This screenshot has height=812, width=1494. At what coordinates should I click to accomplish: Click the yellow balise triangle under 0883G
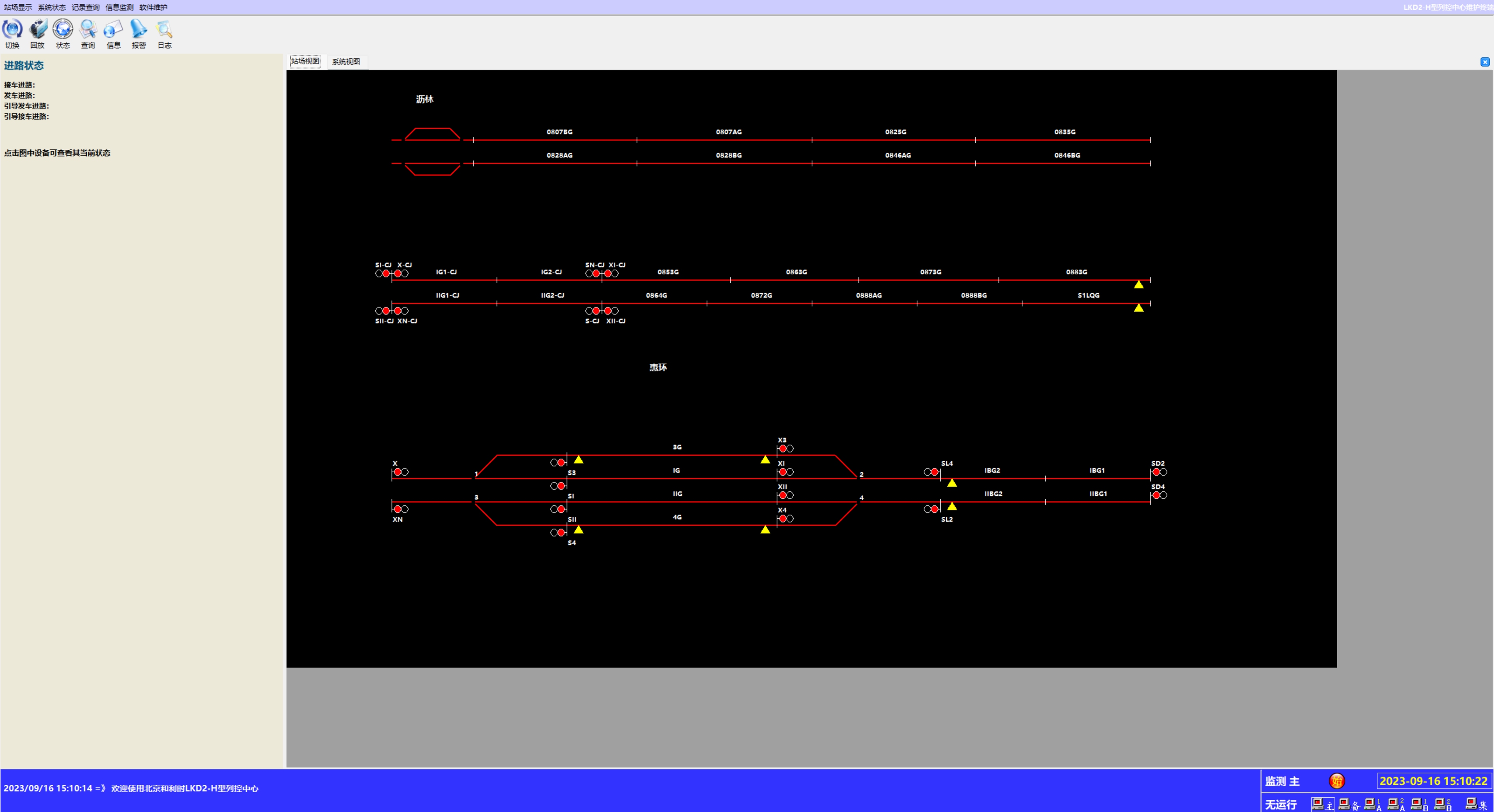pos(1138,285)
